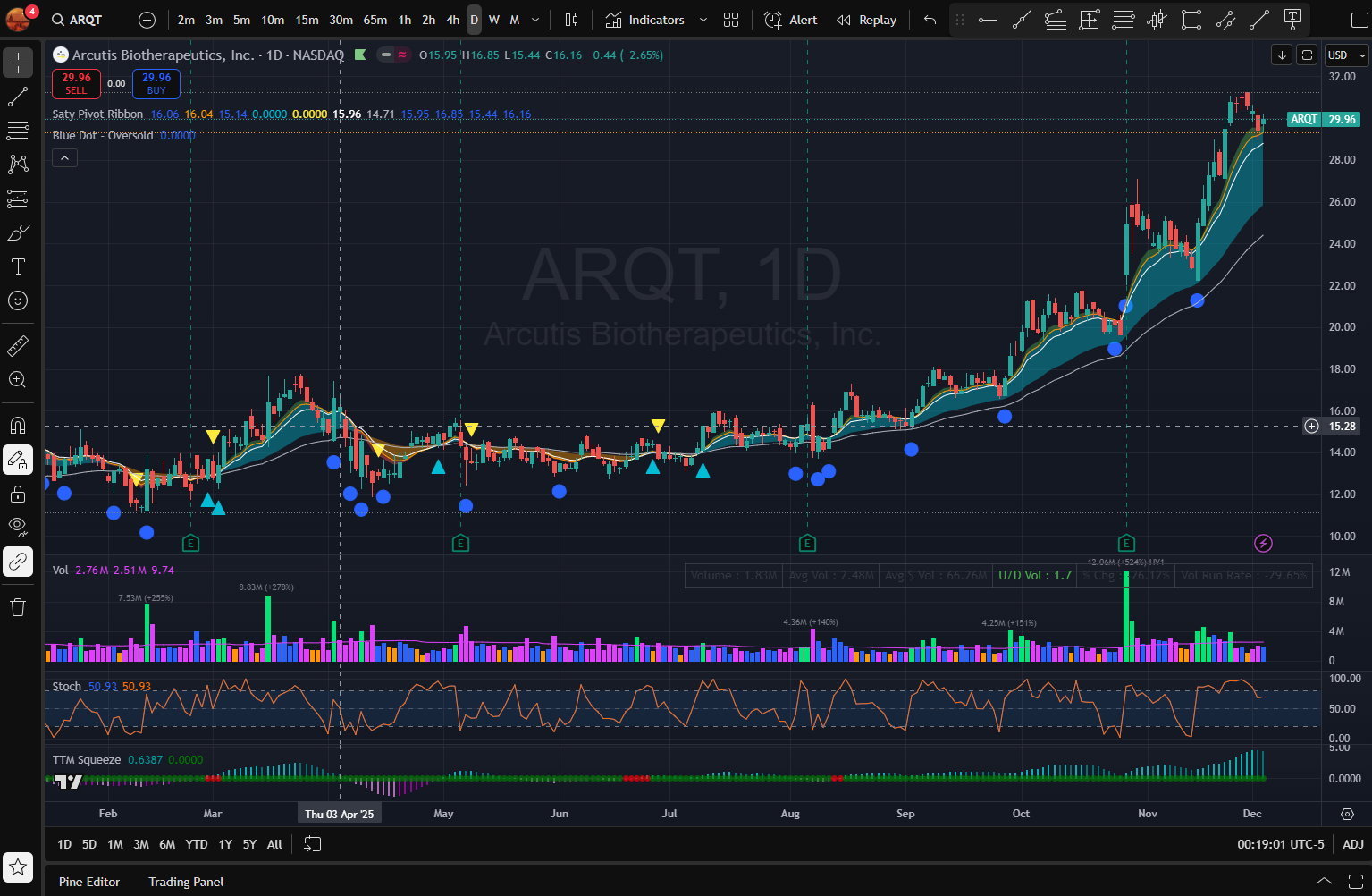Screen dimensions: 1372x896
Task: Open the forecasting and position tools
Action: point(18,199)
